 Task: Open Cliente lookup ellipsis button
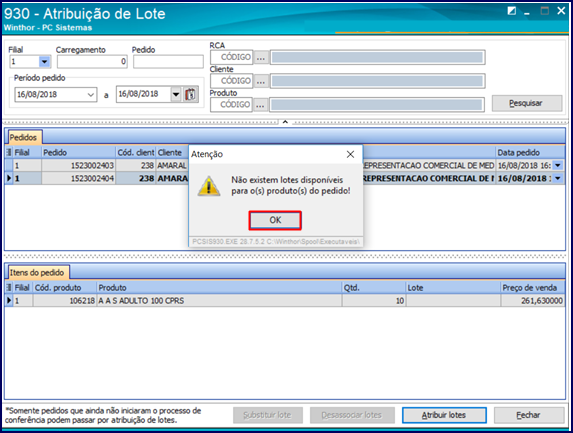261,81
